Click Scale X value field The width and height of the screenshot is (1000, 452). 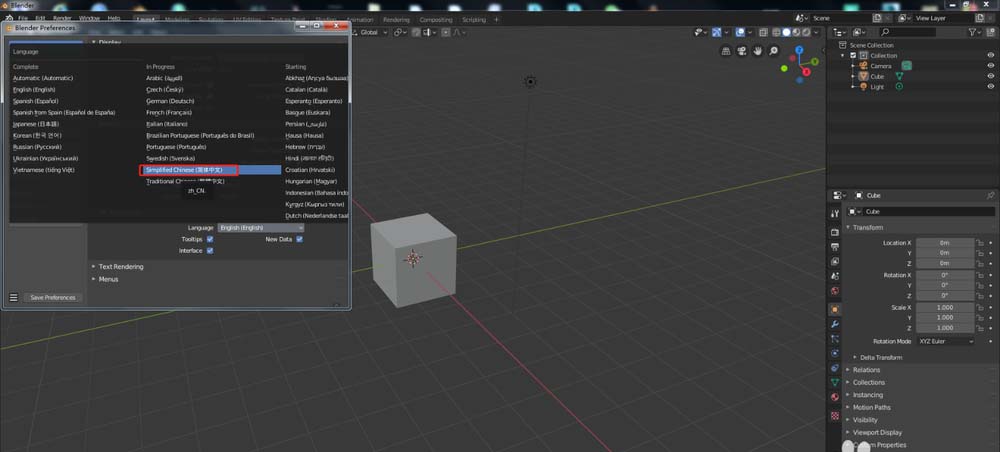coord(945,307)
